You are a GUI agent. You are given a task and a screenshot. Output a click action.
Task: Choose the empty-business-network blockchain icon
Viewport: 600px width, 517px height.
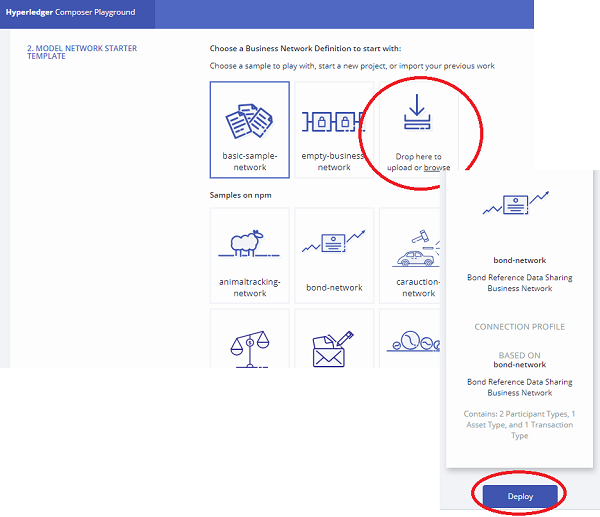[x=333, y=122]
